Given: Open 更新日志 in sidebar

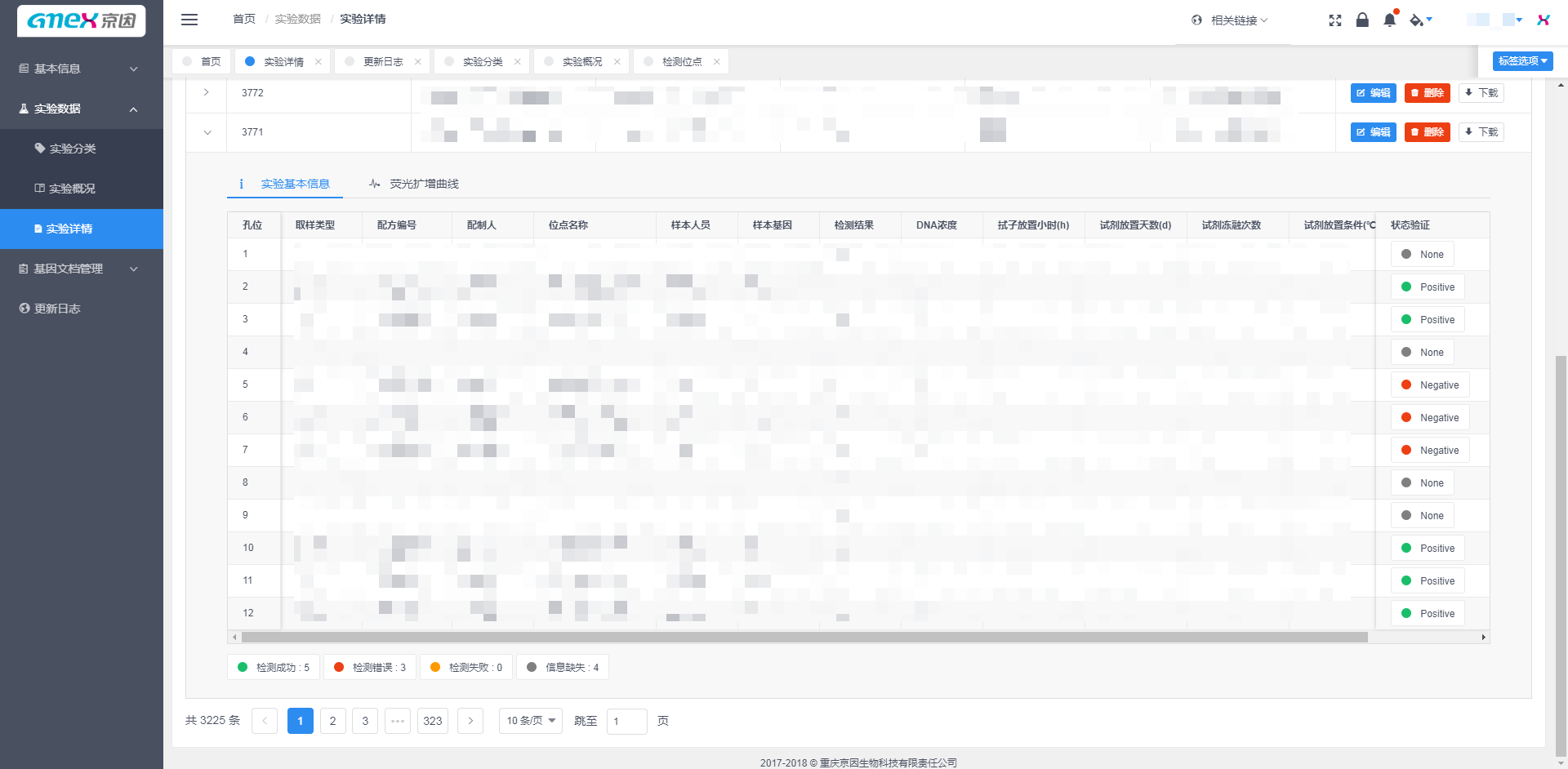Looking at the screenshot, I should pyautogui.click(x=82, y=309).
